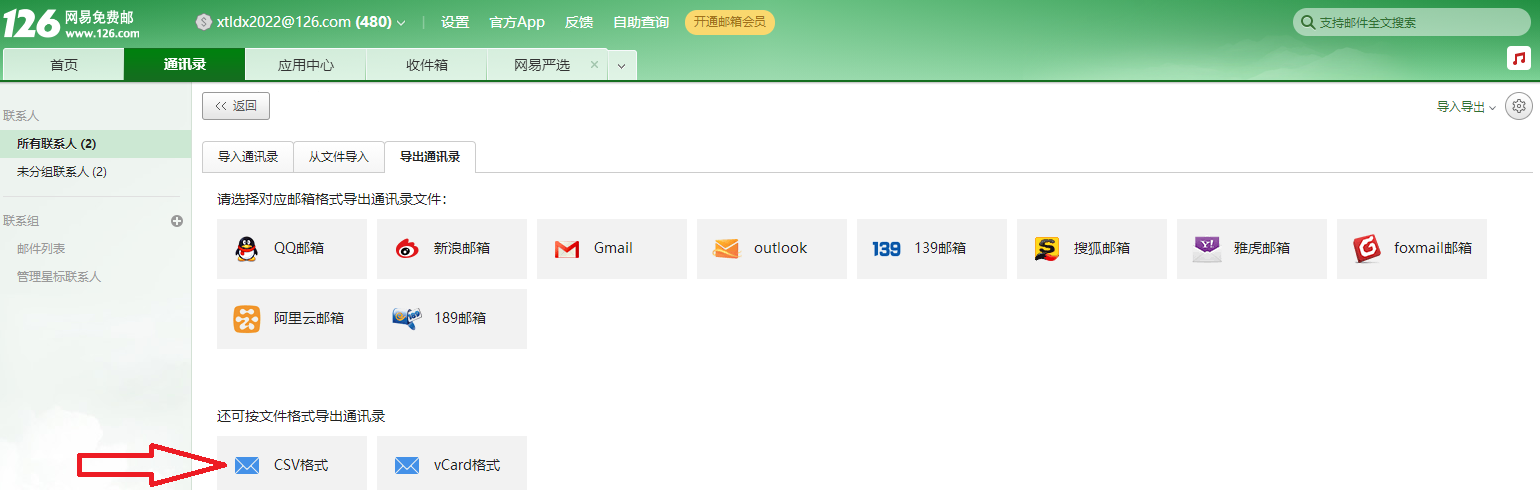The height and width of the screenshot is (490, 1540).
Task: Open the 应用中心 tab
Action: click(306, 65)
